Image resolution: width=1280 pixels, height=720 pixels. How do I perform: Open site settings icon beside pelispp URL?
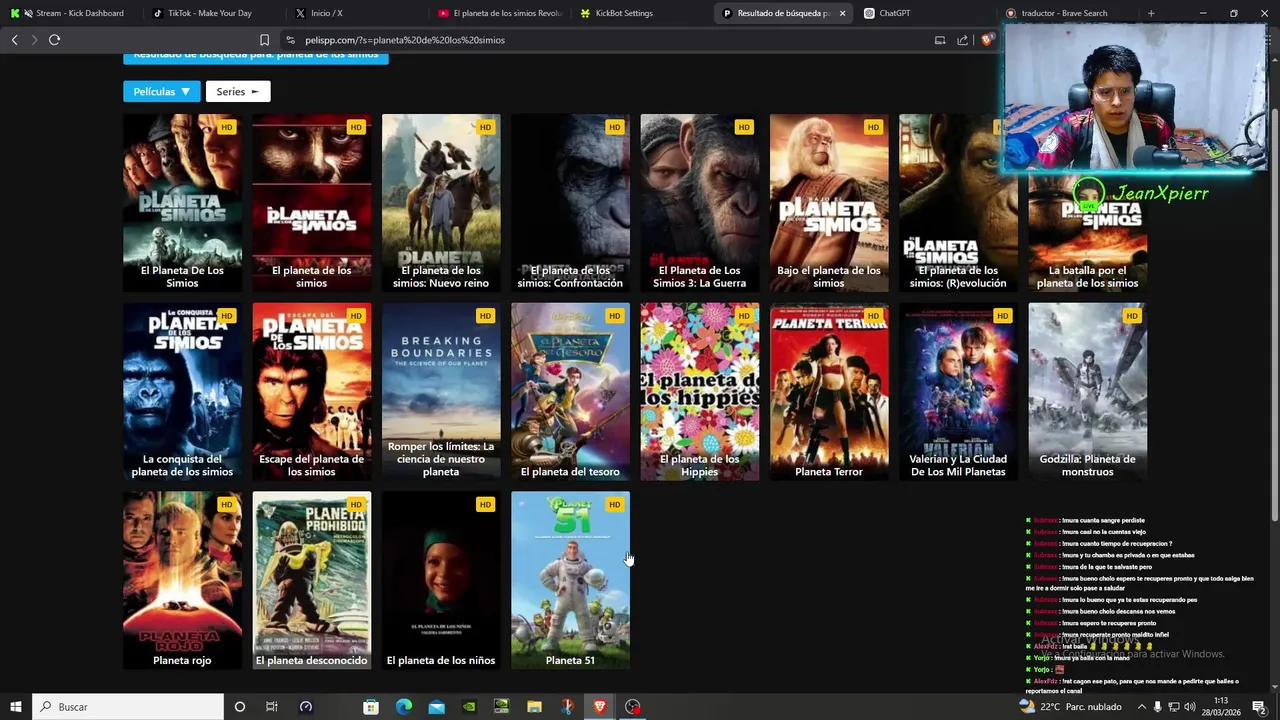tap(290, 40)
